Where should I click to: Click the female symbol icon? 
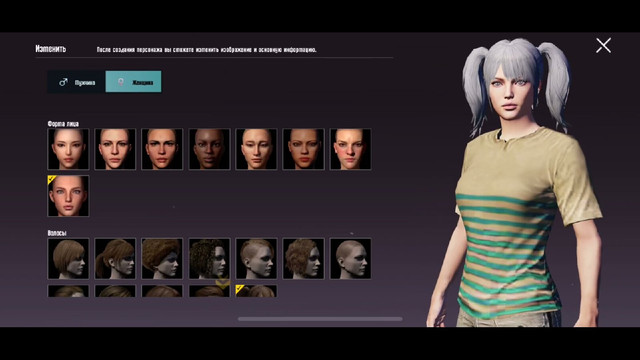(x=120, y=82)
